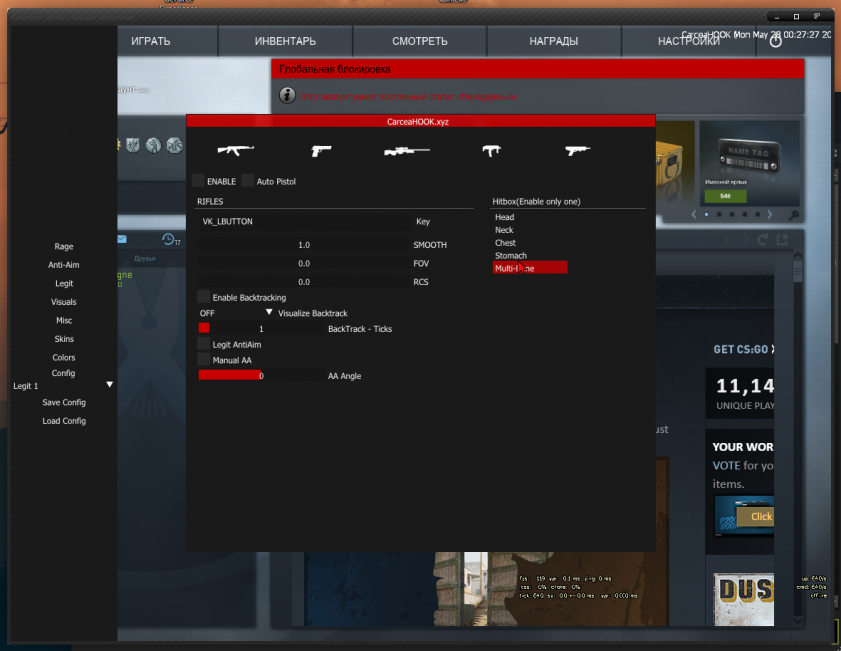This screenshot has height=651, width=841.
Task: Open the Rage tab in sidebar
Action: pos(63,246)
